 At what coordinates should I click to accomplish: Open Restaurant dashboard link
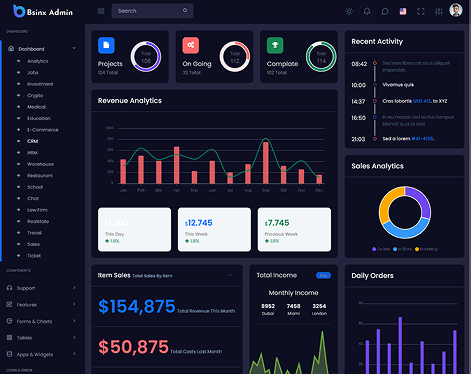pyautogui.click(x=40, y=175)
